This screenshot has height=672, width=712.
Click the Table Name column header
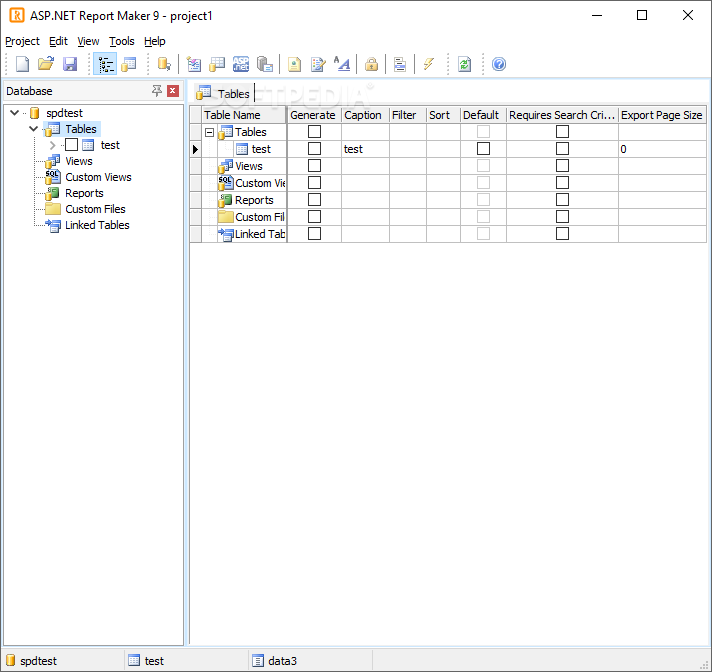(x=244, y=115)
